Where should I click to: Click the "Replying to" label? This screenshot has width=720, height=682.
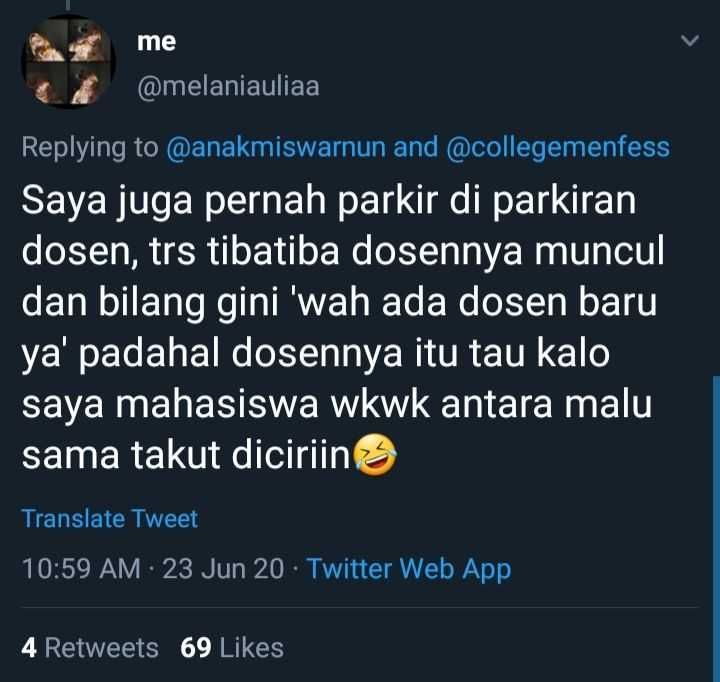[89, 148]
